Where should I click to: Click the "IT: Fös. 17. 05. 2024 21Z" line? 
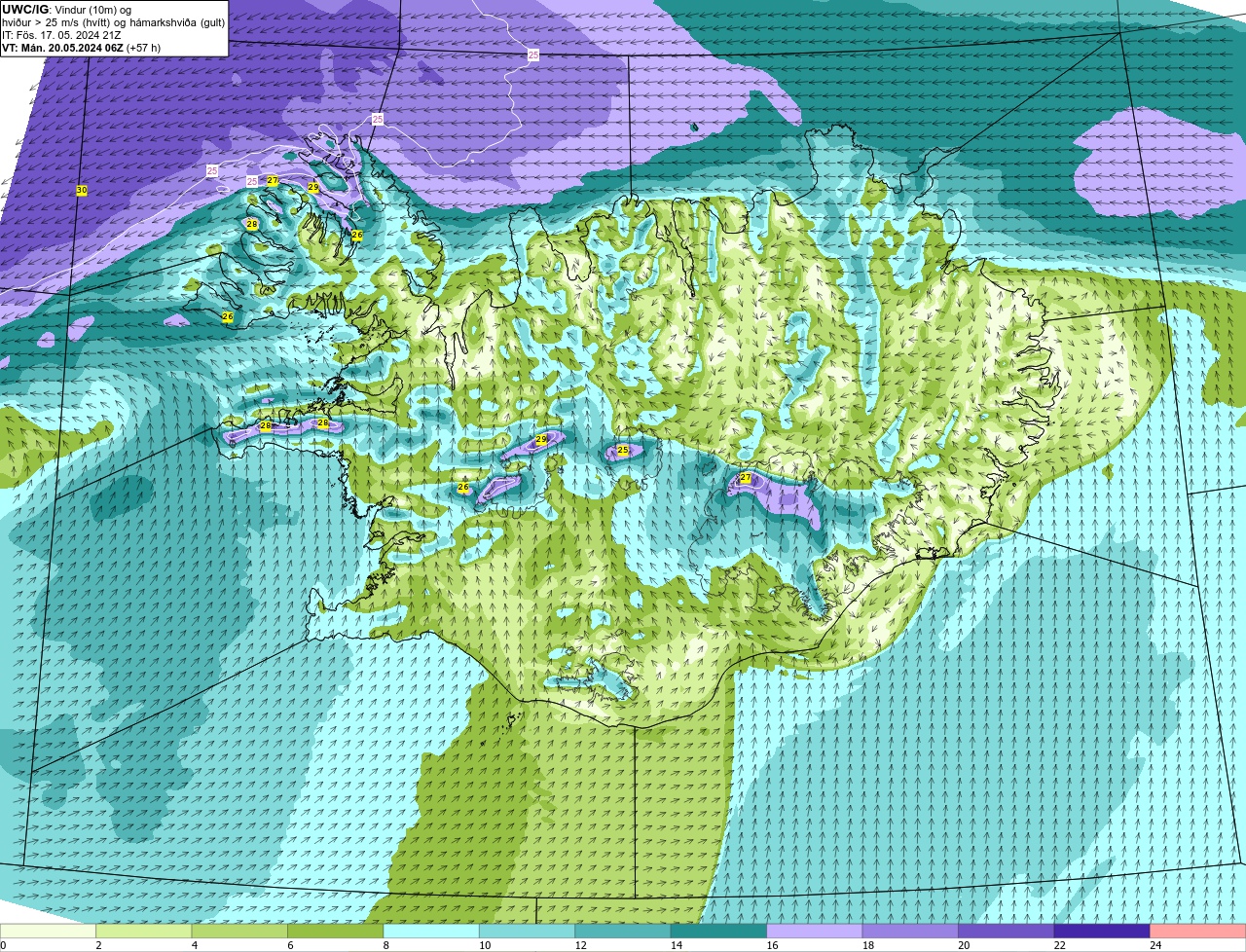point(61,35)
